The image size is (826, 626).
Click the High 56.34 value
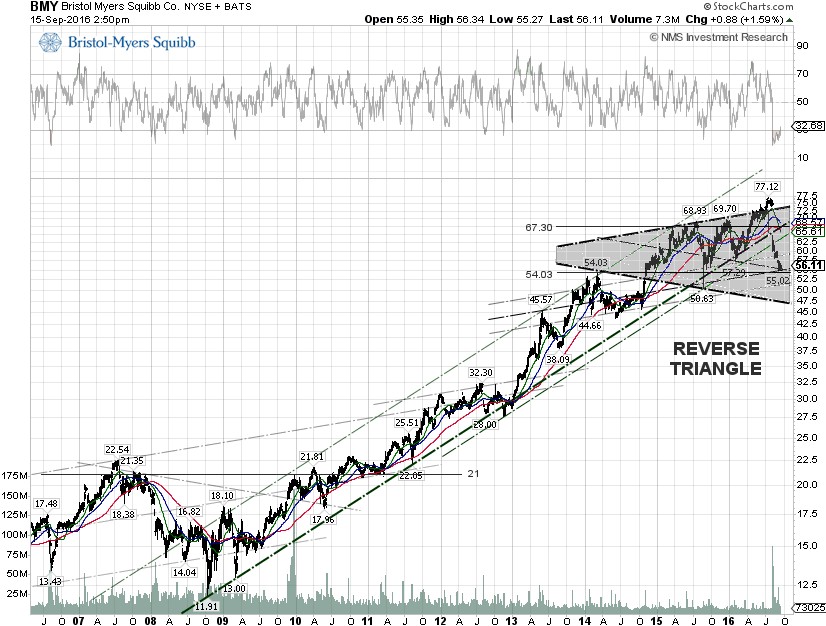click(456, 19)
